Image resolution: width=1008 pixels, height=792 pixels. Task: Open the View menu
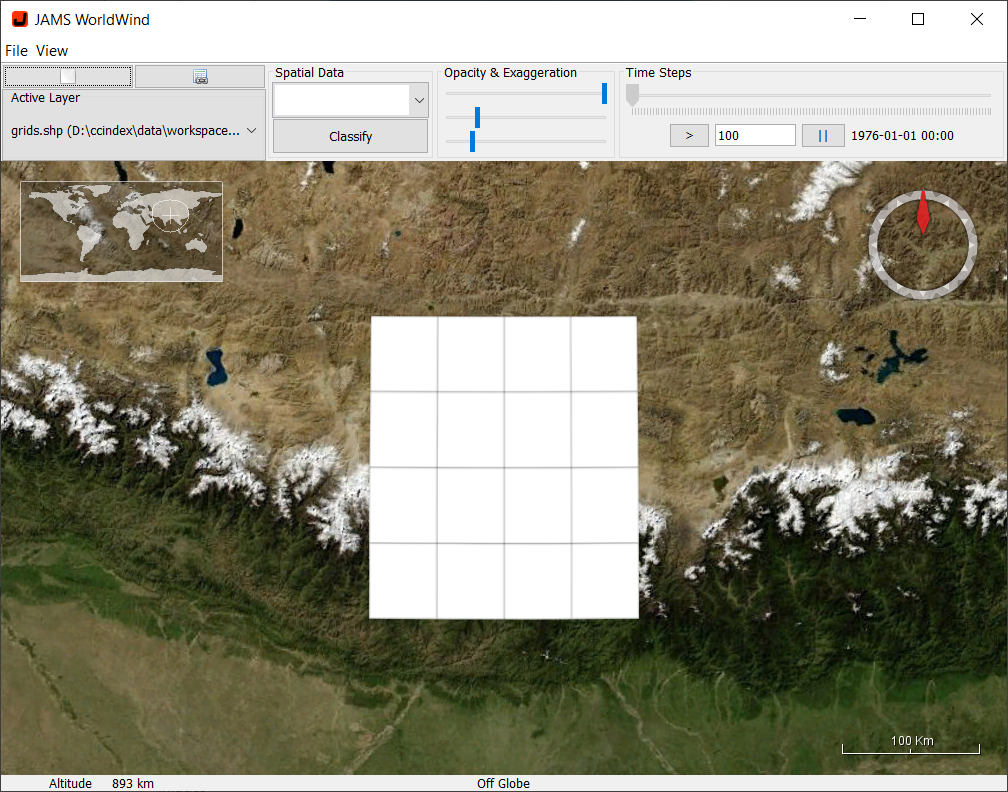(52, 51)
